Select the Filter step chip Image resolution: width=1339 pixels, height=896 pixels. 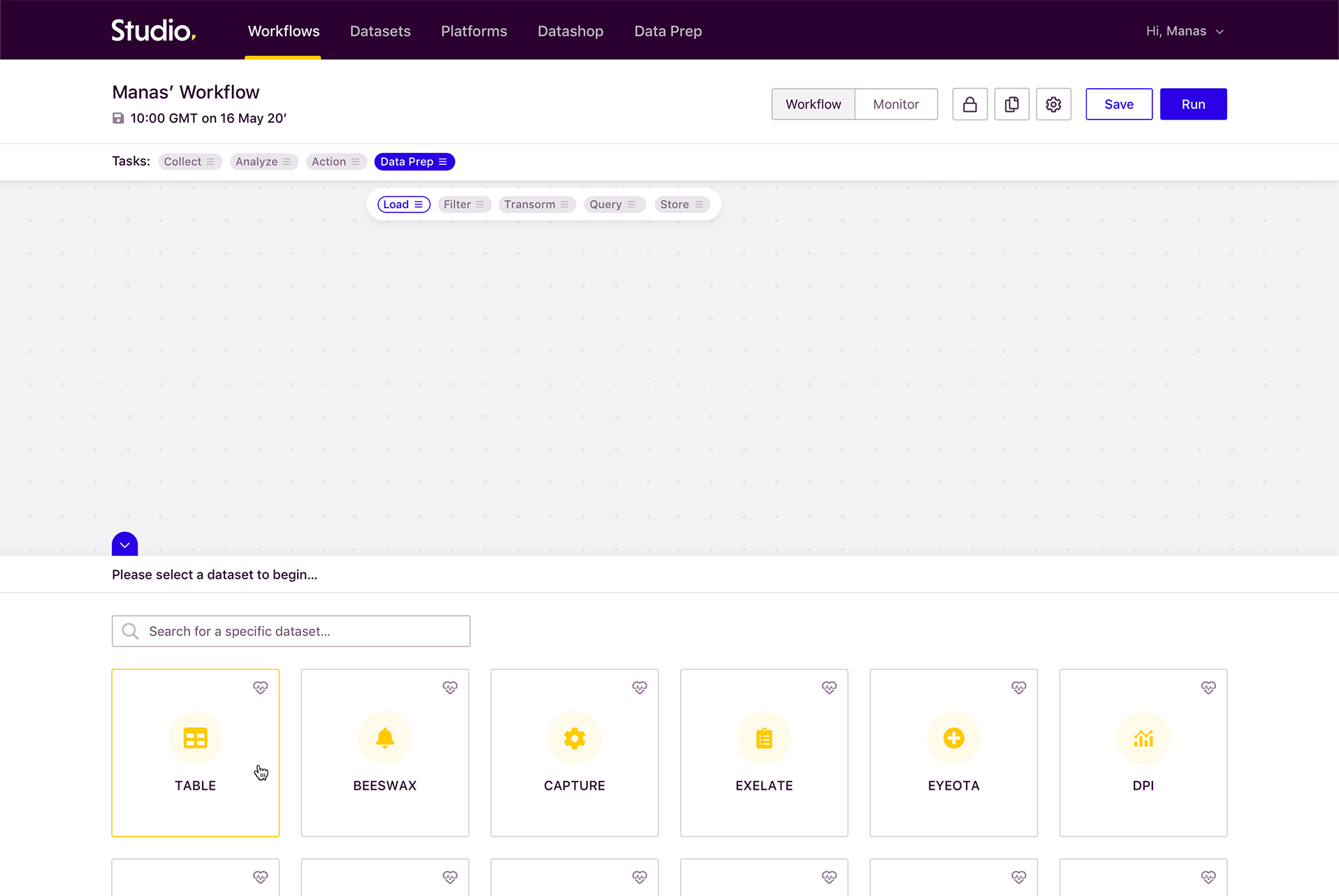[463, 205]
